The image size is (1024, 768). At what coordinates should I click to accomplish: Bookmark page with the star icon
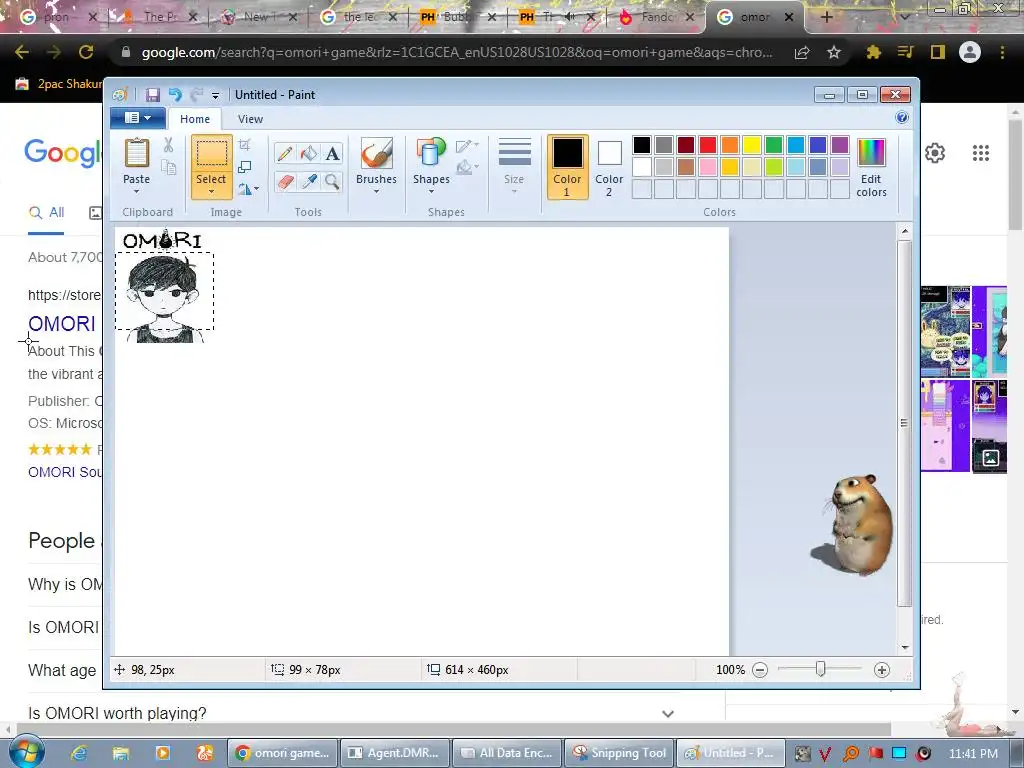coord(834,52)
